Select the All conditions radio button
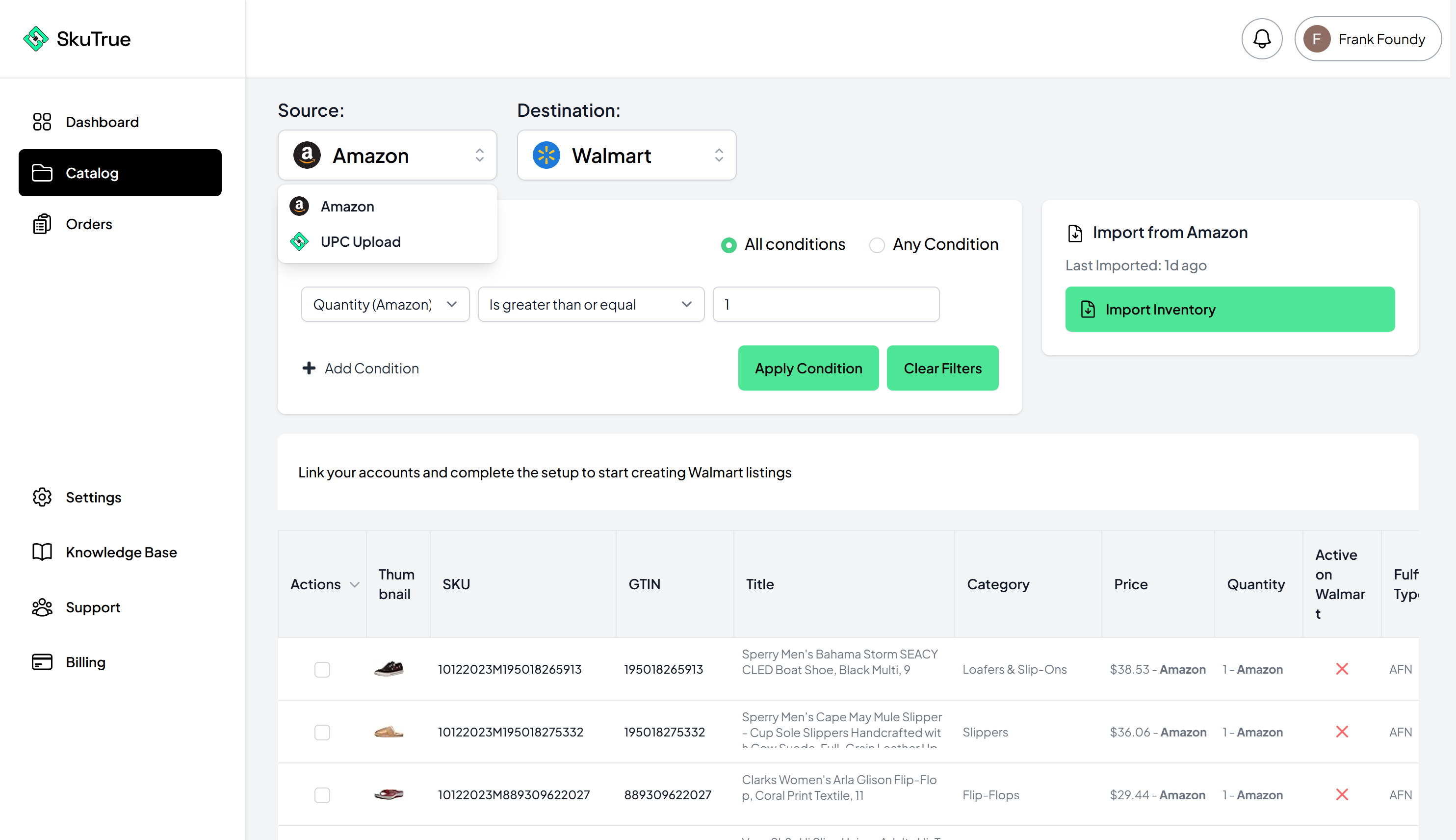Viewport: 1456px width, 840px height. click(x=729, y=245)
